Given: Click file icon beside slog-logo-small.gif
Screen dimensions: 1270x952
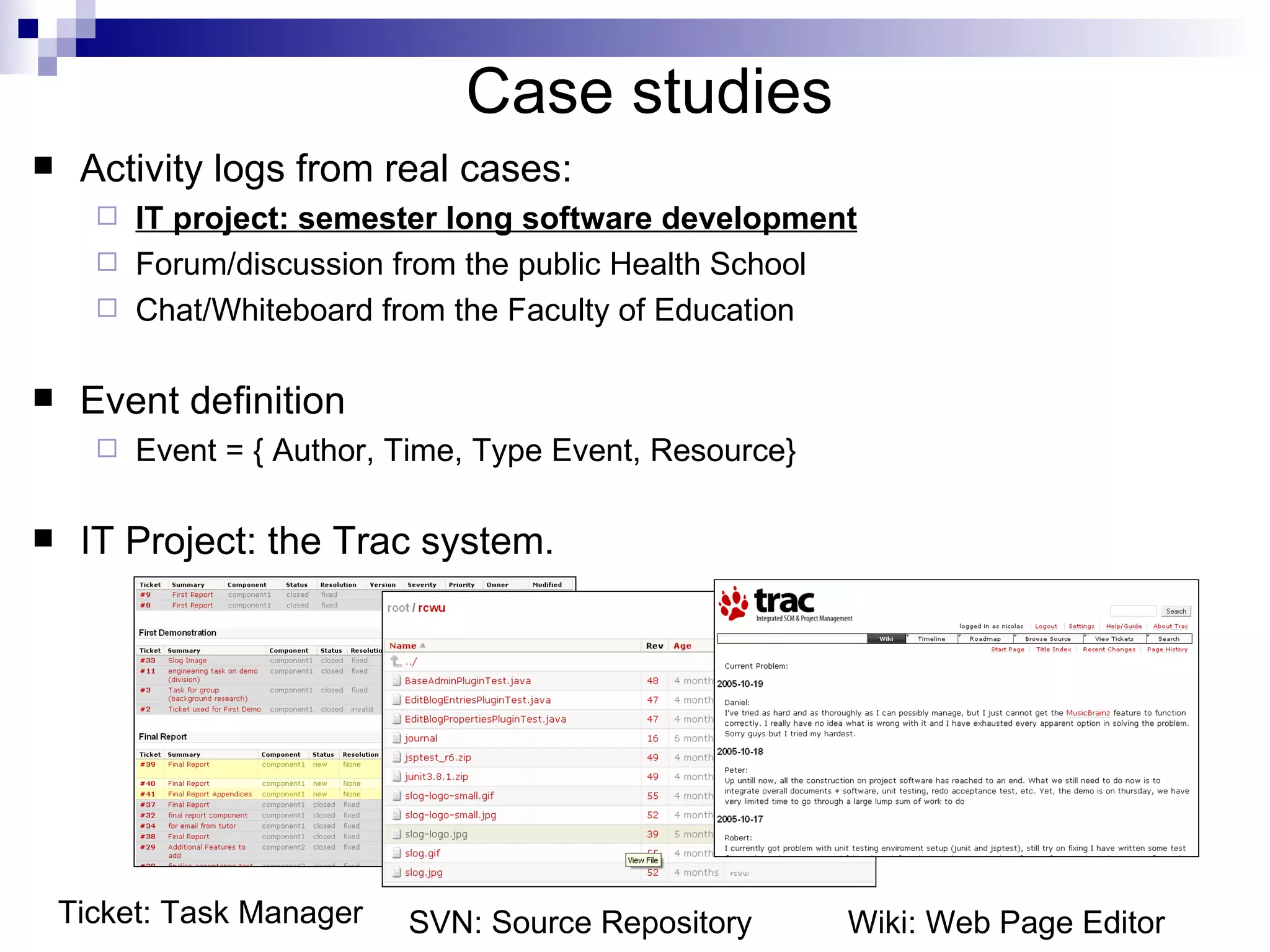Looking at the screenshot, I should click(x=396, y=796).
